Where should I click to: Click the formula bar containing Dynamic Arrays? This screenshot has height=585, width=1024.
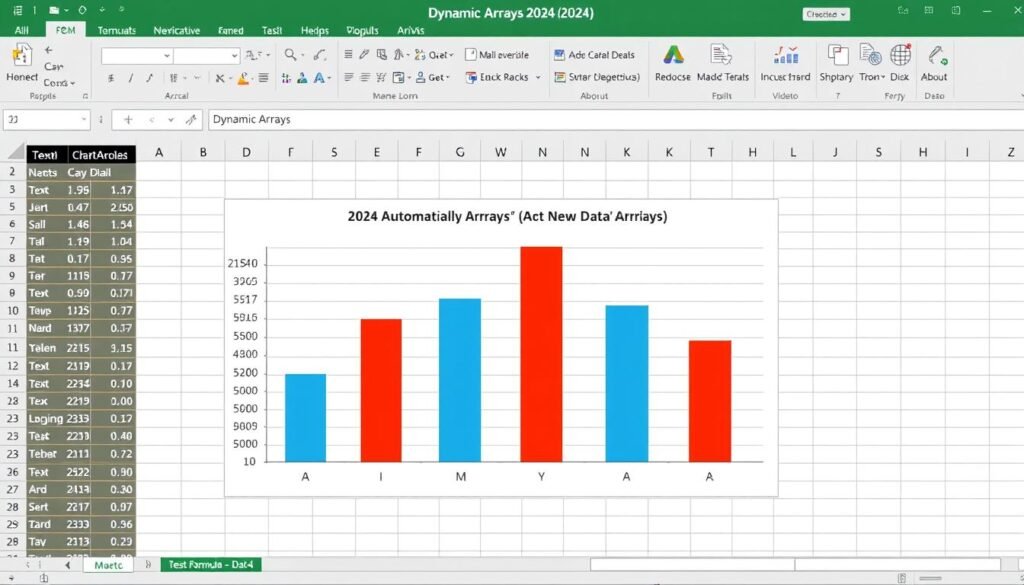click(616, 119)
